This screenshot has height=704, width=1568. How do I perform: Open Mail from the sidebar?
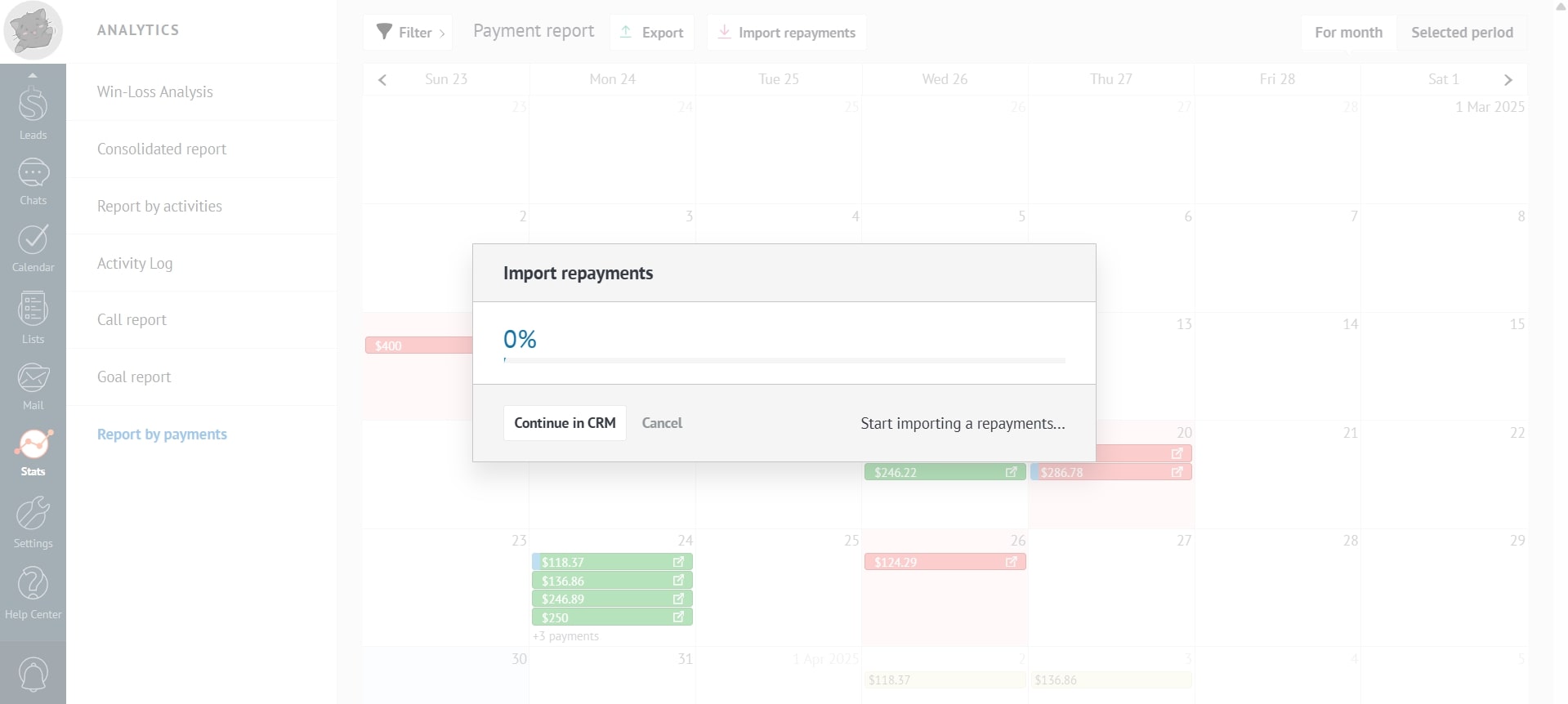pyautogui.click(x=33, y=385)
